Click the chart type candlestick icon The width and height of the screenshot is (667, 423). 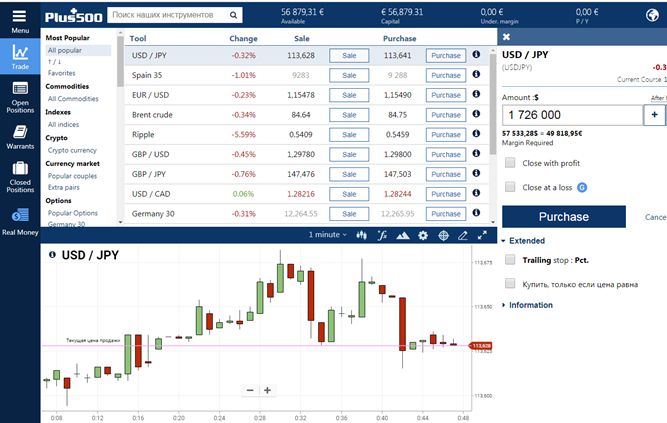(x=361, y=235)
